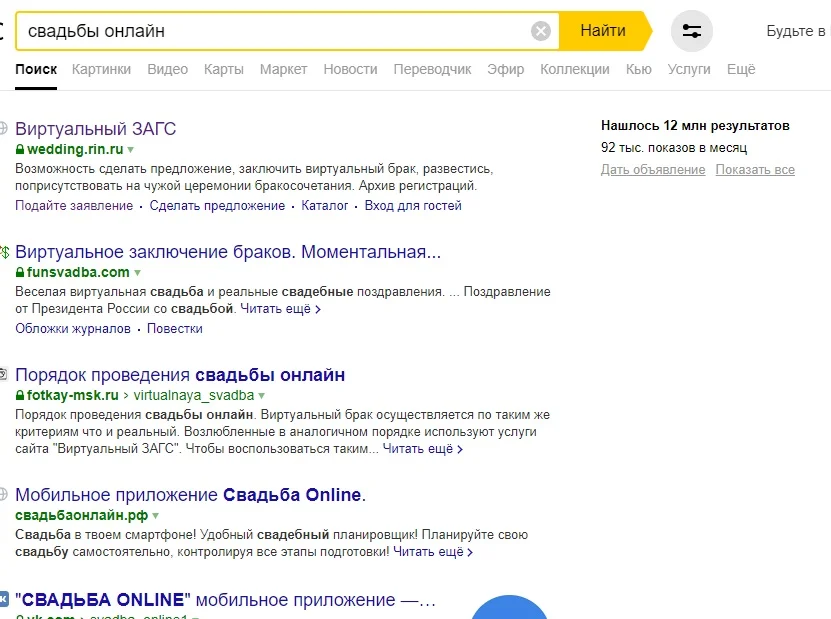Click the padlock icon beside fotkay-msk.ru
Viewport: 831px width, 619px height.
click(x=21, y=395)
